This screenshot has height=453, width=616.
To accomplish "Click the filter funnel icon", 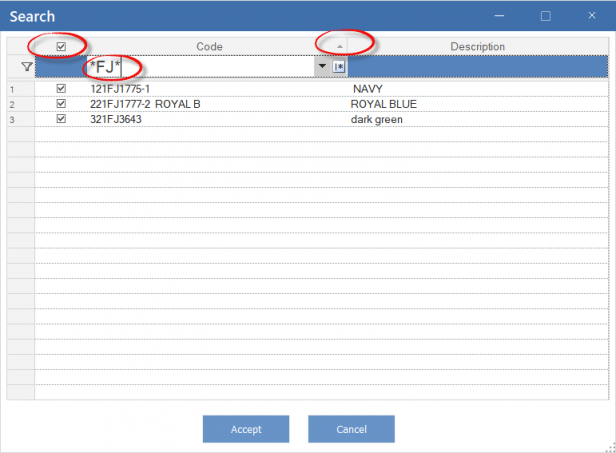I will click(x=27, y=67).
